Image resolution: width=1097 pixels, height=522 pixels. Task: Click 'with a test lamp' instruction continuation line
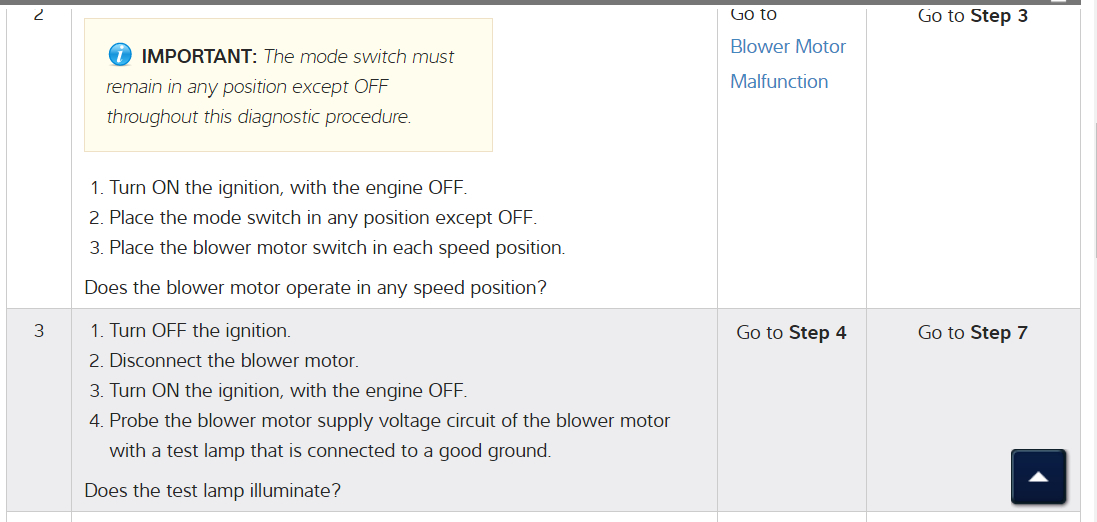coord(329,451)
